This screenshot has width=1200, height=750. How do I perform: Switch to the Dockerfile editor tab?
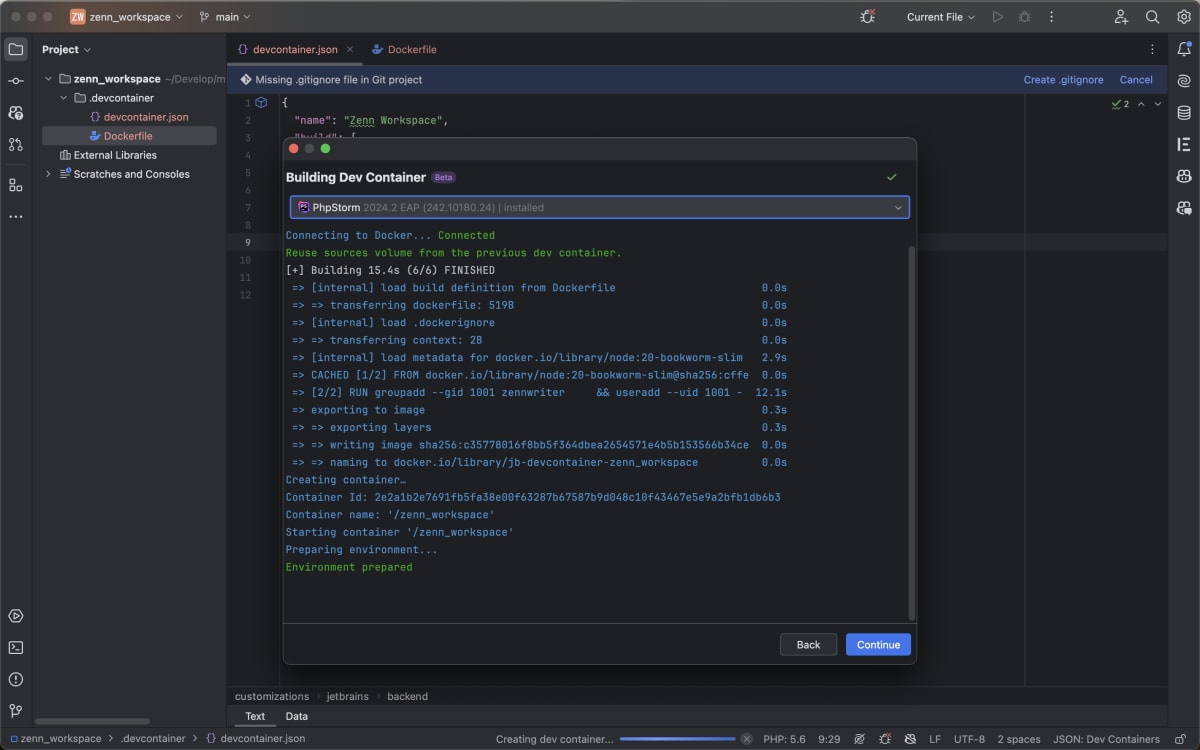pyautogui.click(x=404, y=49)
